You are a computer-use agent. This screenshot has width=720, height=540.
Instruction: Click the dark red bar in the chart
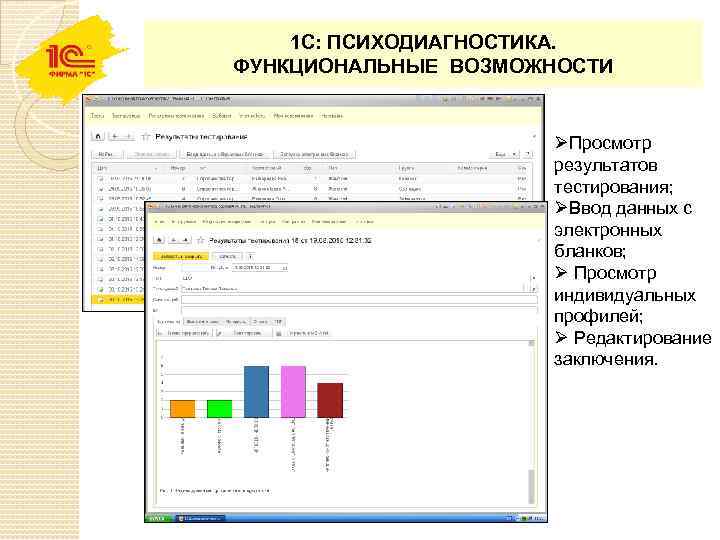click(330, 400)
